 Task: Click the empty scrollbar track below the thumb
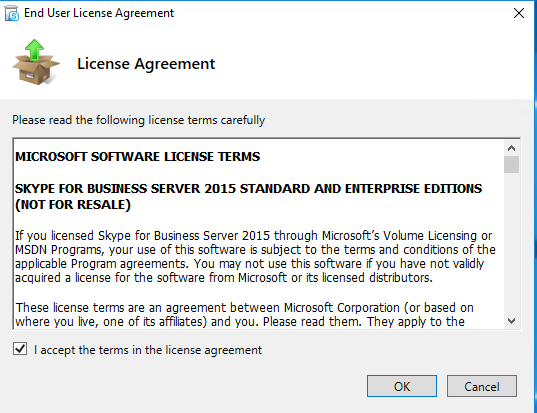tap(511, 243)
